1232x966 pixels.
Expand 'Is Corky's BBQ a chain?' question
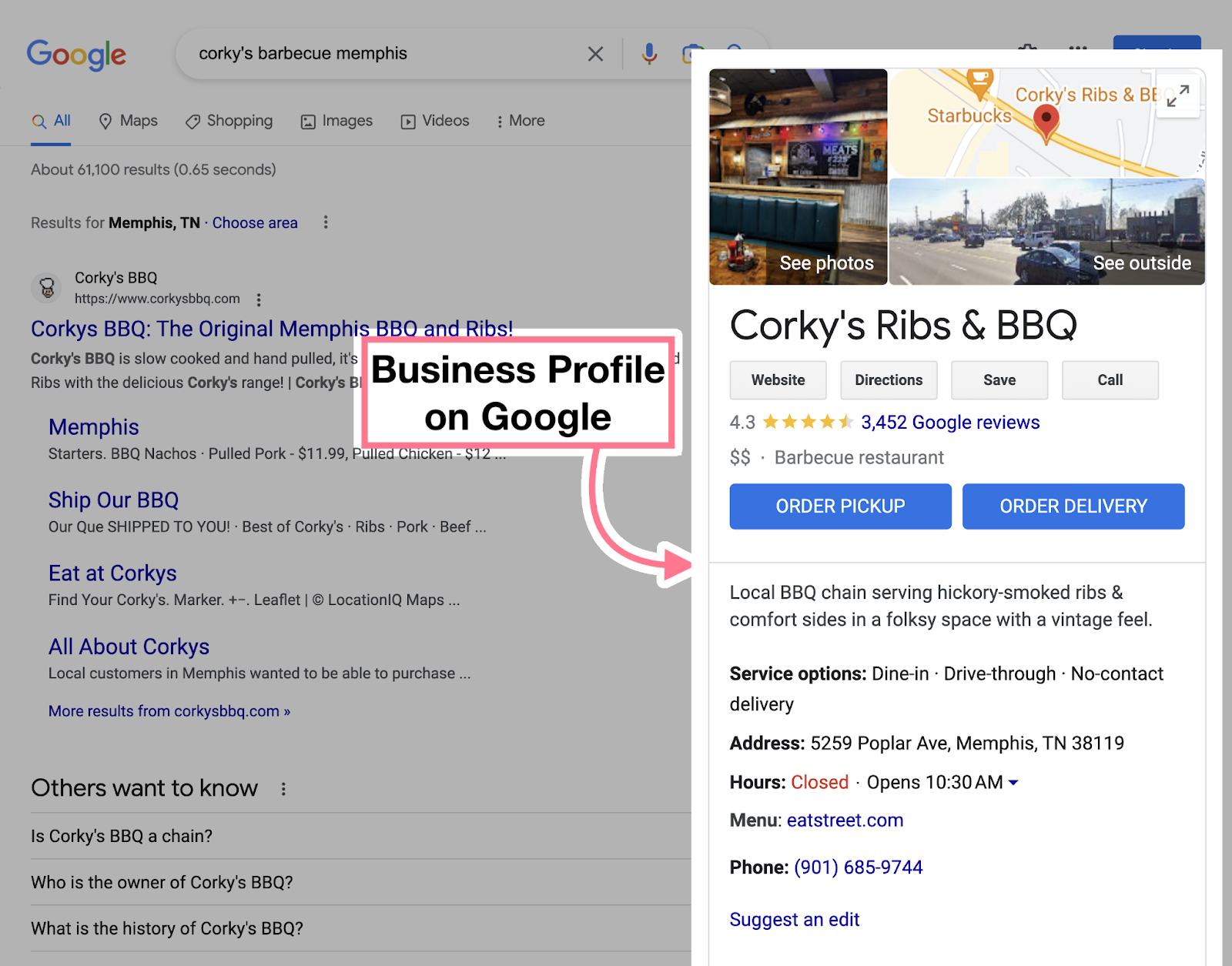point(360,836)
